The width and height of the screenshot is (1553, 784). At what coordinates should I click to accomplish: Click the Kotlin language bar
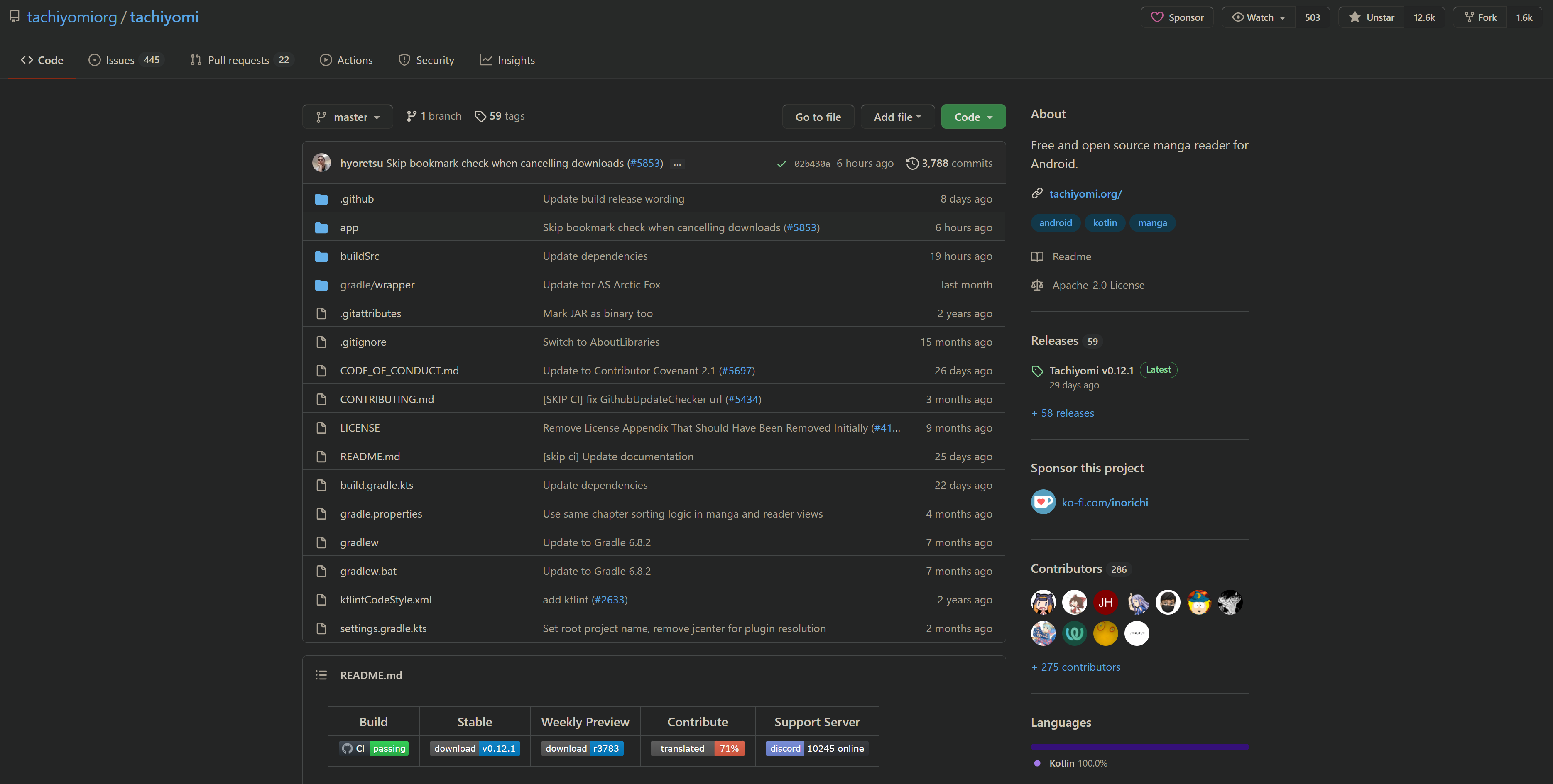(1139, 747)
